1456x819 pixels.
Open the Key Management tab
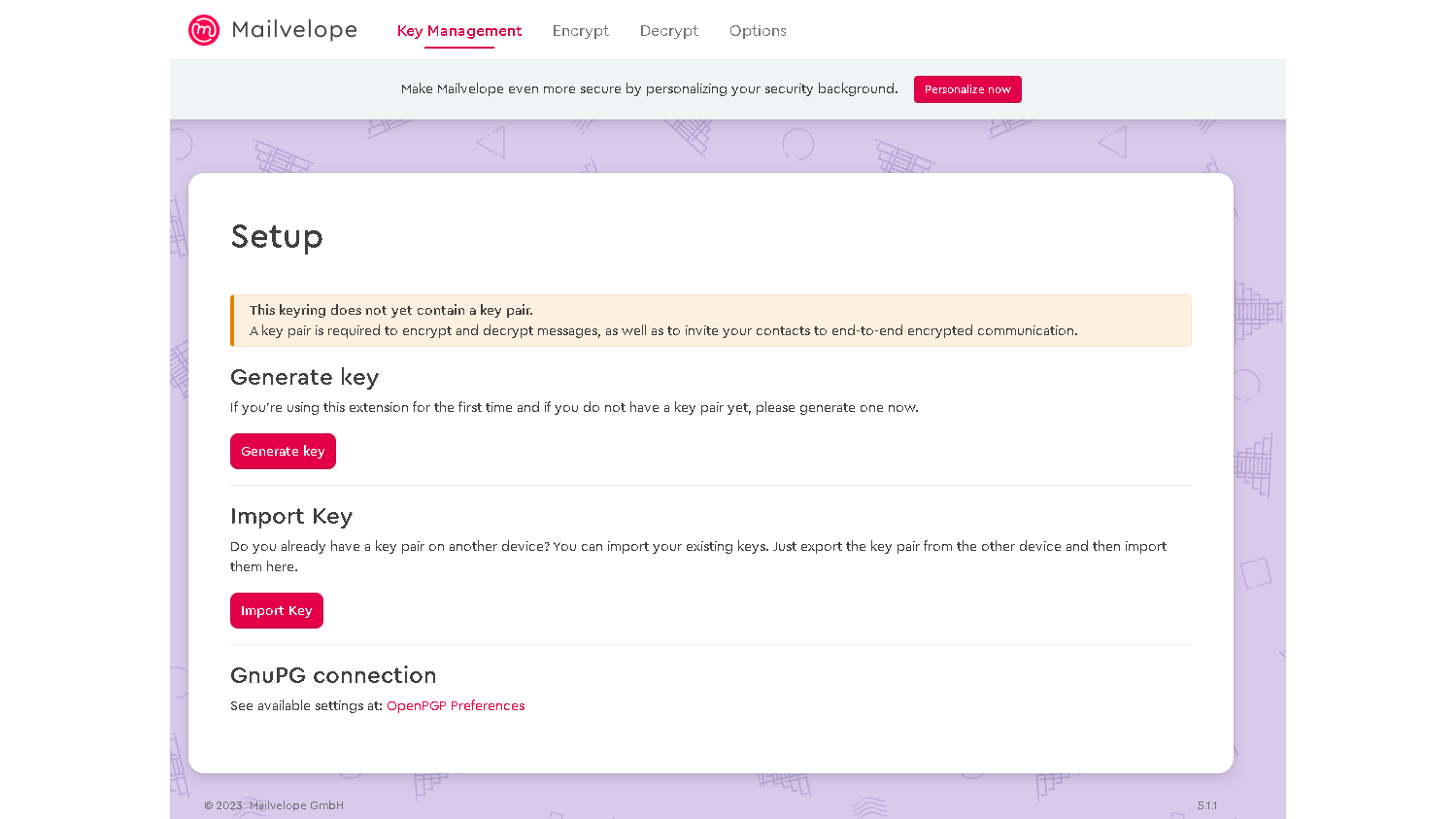coord(459,31)
